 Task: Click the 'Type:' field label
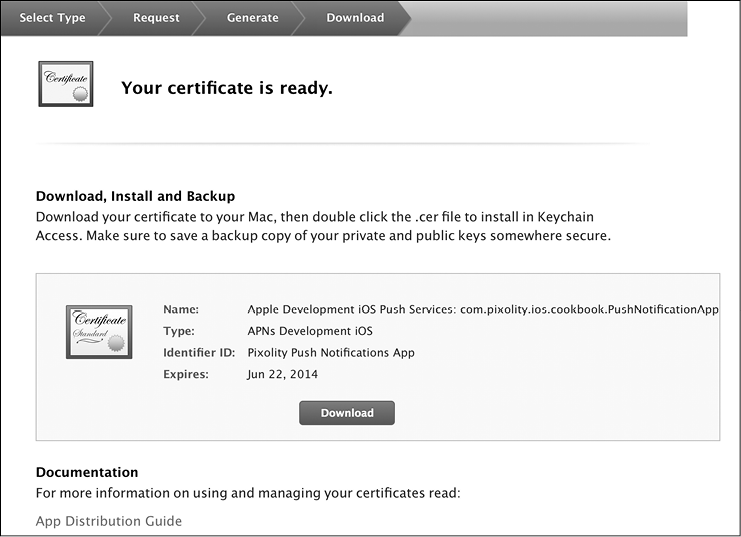tap(179, 331)
